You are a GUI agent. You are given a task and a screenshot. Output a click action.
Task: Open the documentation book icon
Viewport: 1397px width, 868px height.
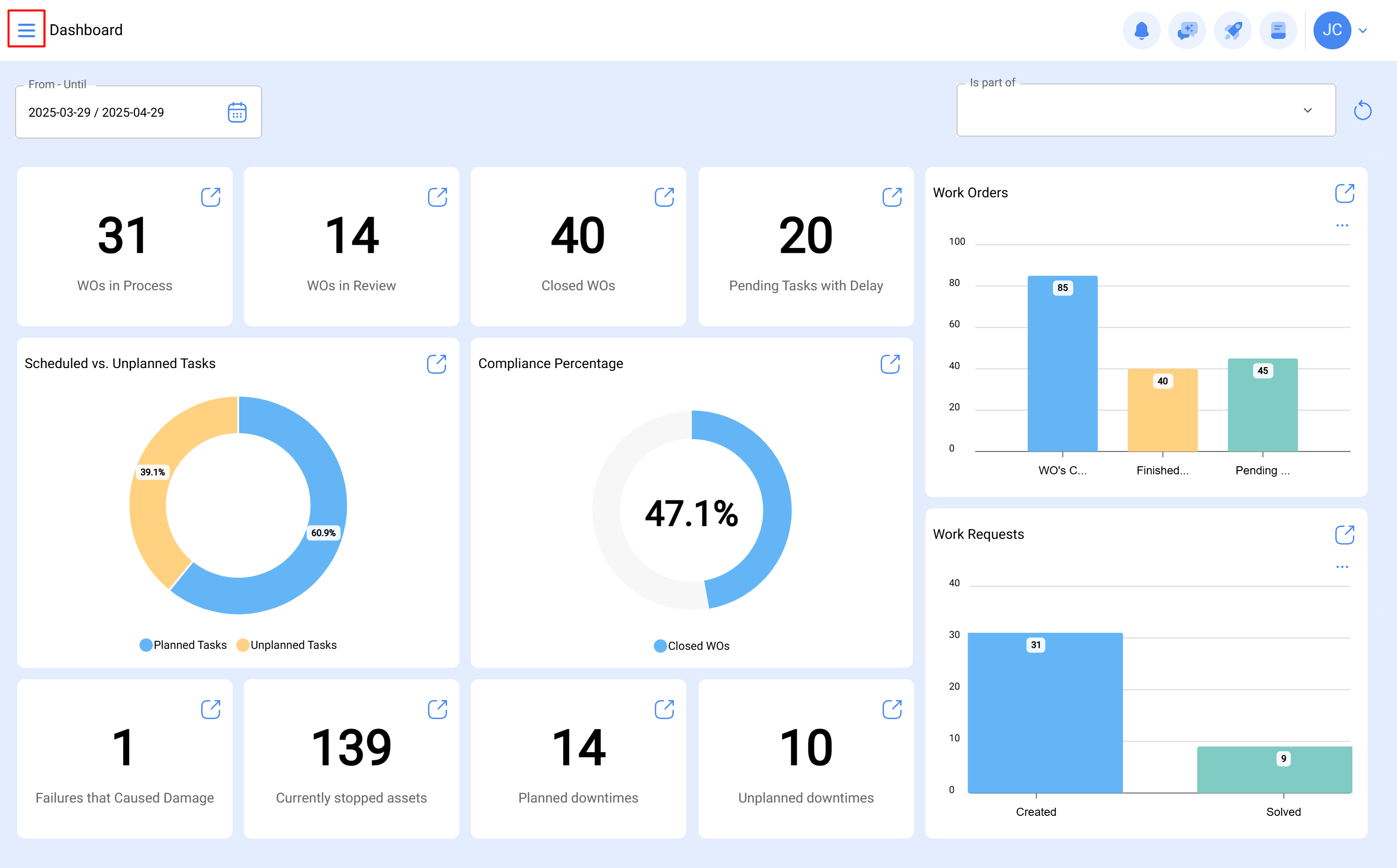(x=1278, y=30)
